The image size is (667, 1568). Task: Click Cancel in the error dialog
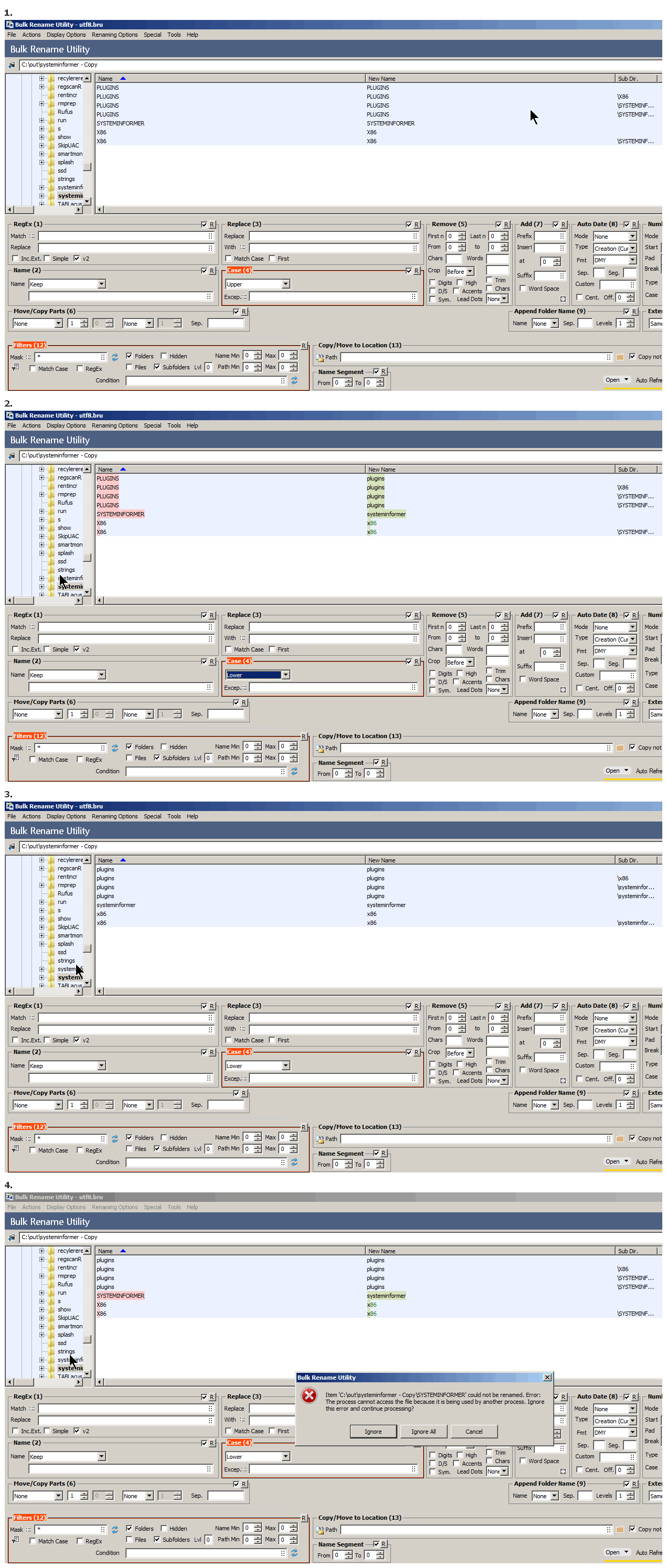click(x=474, y=1432)
